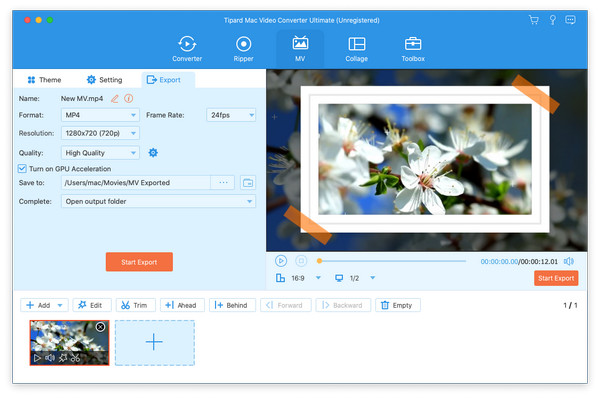Click Start Export in the left panel

point(139,262)
